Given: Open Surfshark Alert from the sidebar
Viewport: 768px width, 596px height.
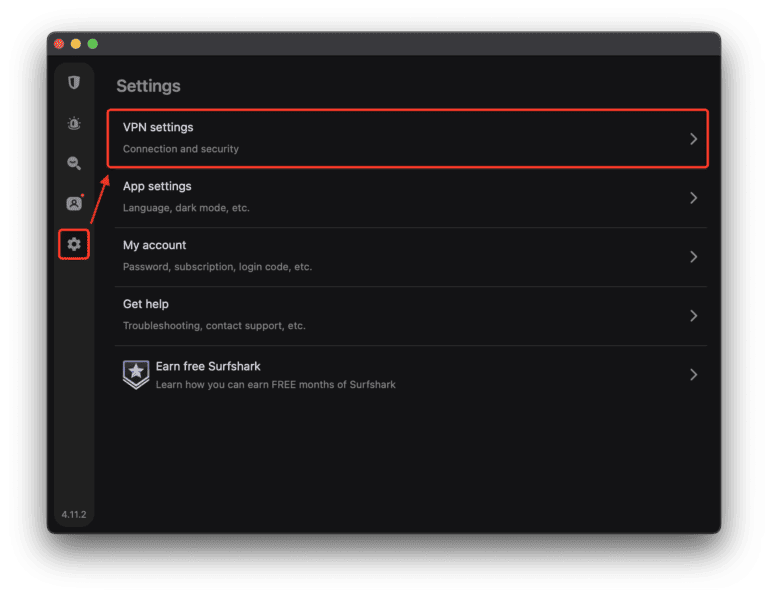Looking at the screenshot, I should click(74, 123).
